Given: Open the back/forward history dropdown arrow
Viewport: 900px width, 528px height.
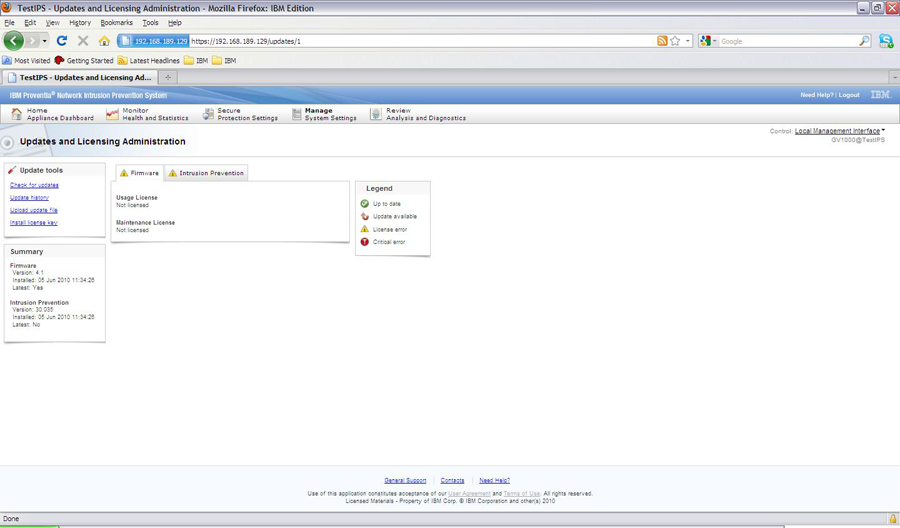Looking at the screenshot, I should [44, 41].
